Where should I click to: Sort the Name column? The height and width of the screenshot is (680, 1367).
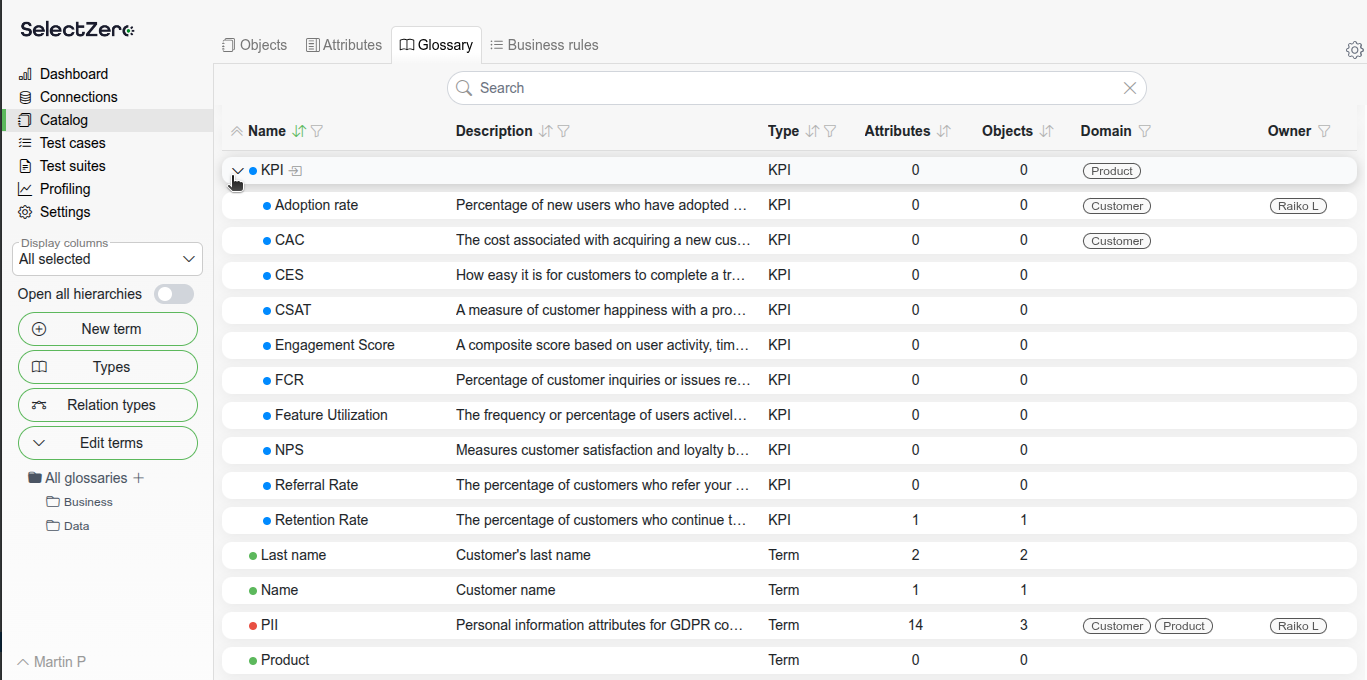coord(299,131)
